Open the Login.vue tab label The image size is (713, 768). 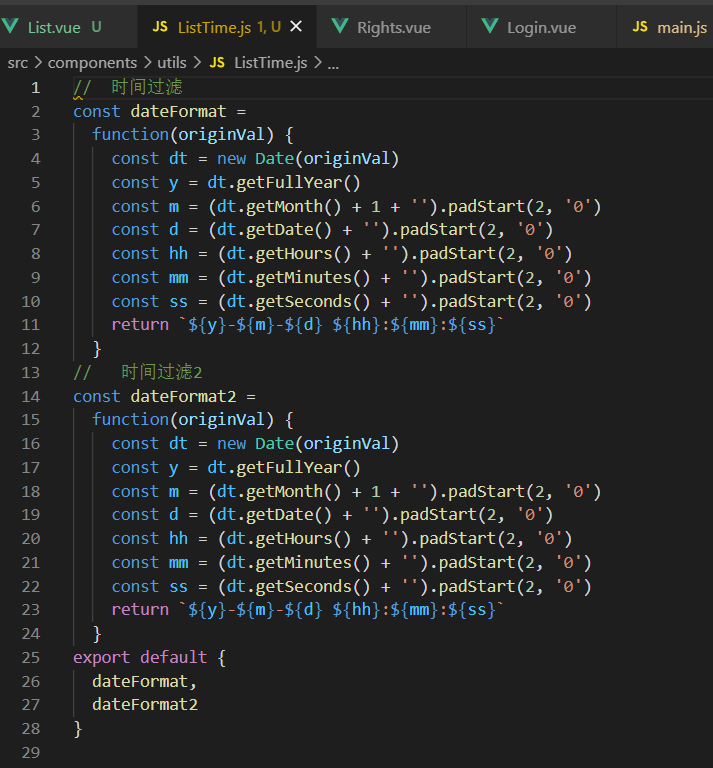(541, 27)
